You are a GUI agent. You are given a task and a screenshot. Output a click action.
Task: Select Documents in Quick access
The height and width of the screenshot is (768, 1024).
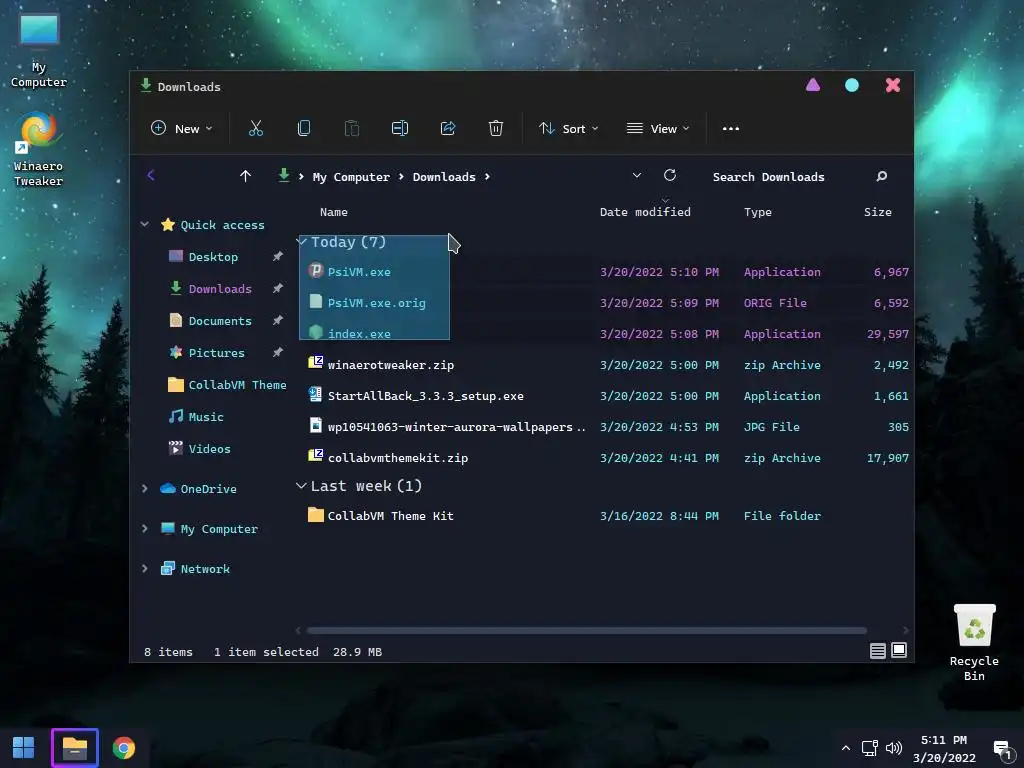pyautogui.click(x=220, y=321)
